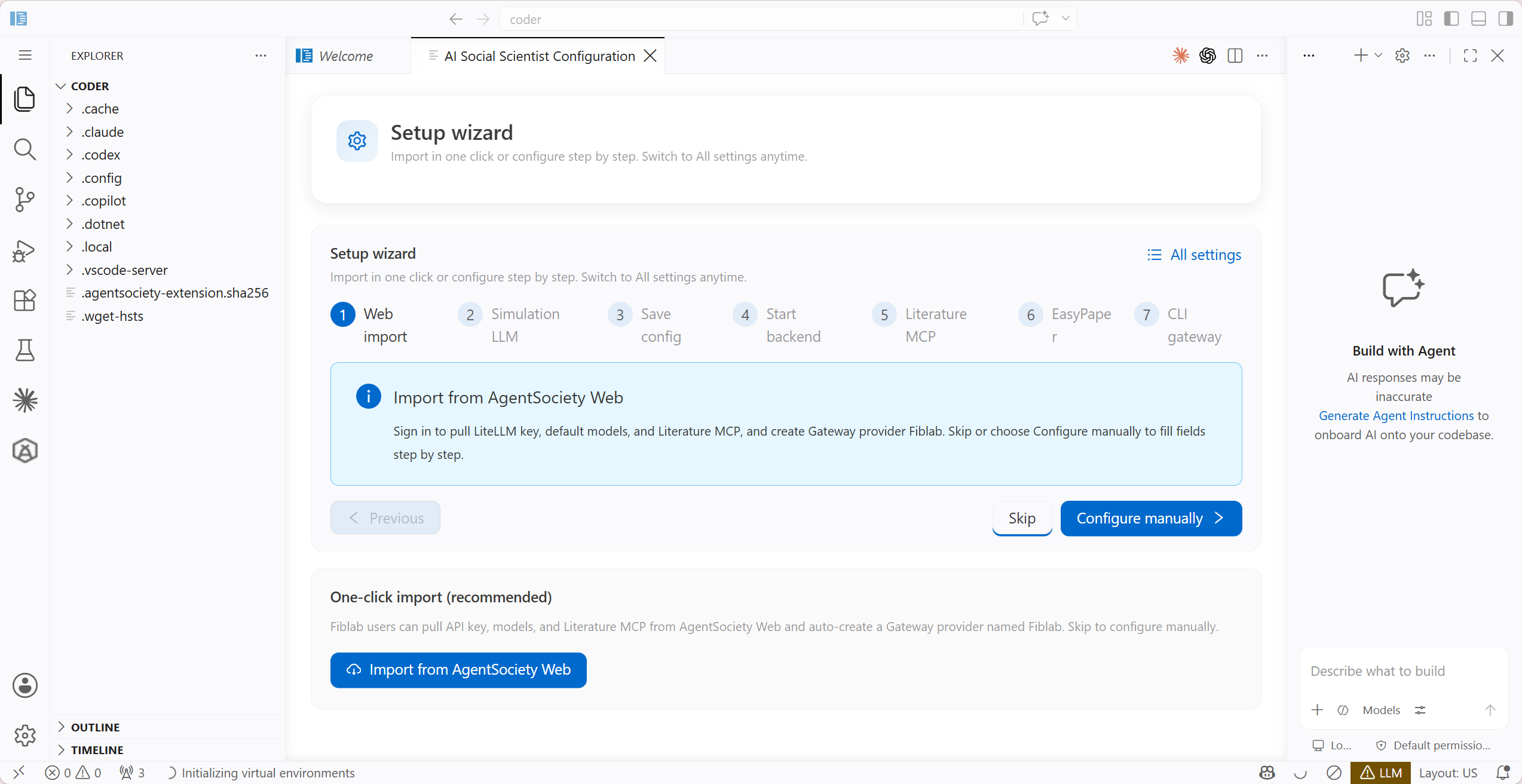The height and width of the screenshot is (784, 1522).
Task: Open the new chat dropdown chevron
Action: pyautogui.click(x=1378, y=56)
